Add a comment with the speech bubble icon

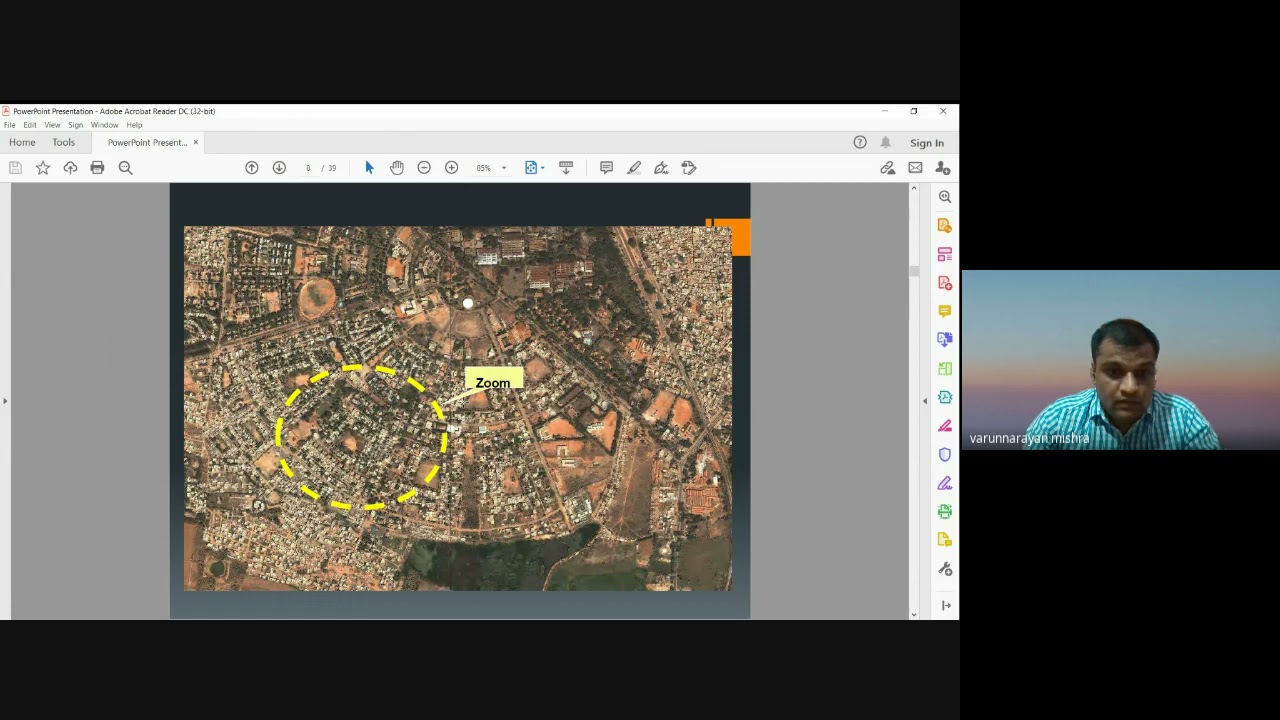click(x=606, y=168)
